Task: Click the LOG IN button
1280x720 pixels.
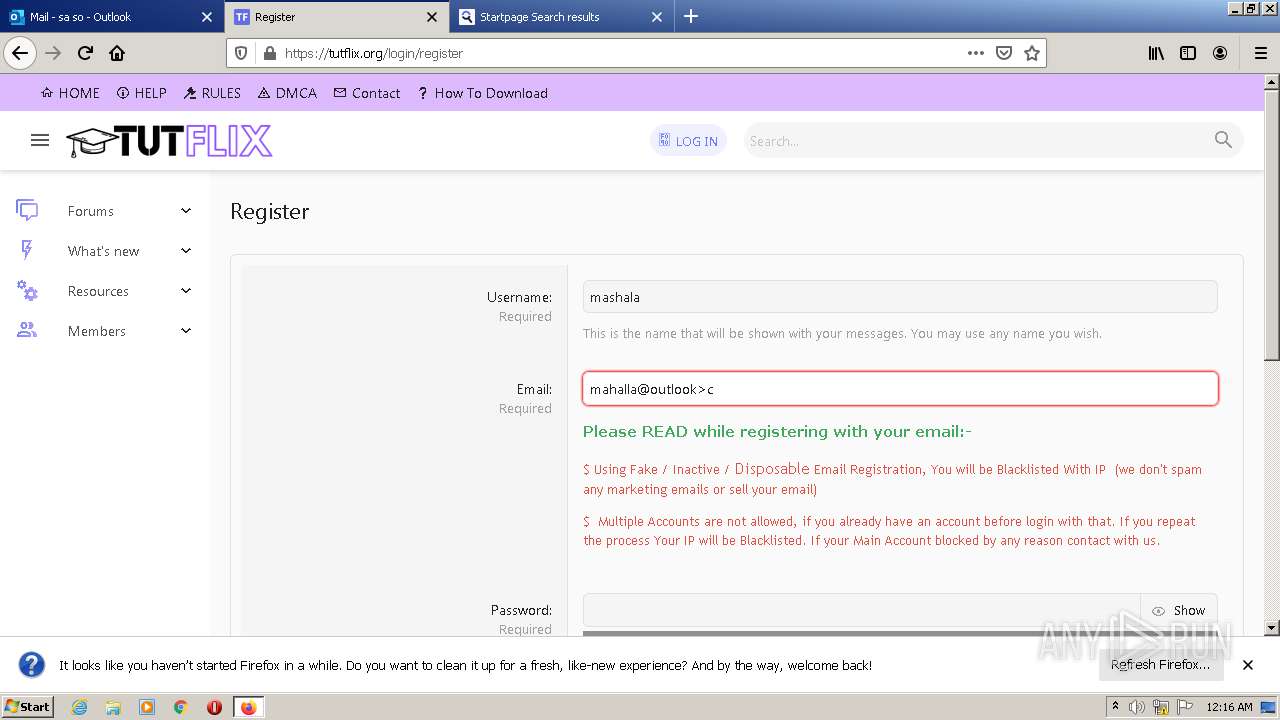Action: click(x=688, y=141)
